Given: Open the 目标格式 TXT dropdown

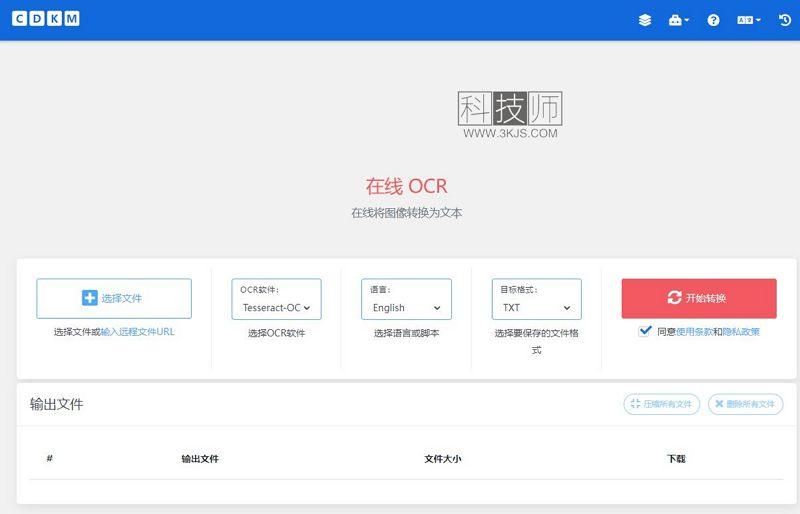Looking at the screenshot, I should pyautogui.click(x=537, y=299).
